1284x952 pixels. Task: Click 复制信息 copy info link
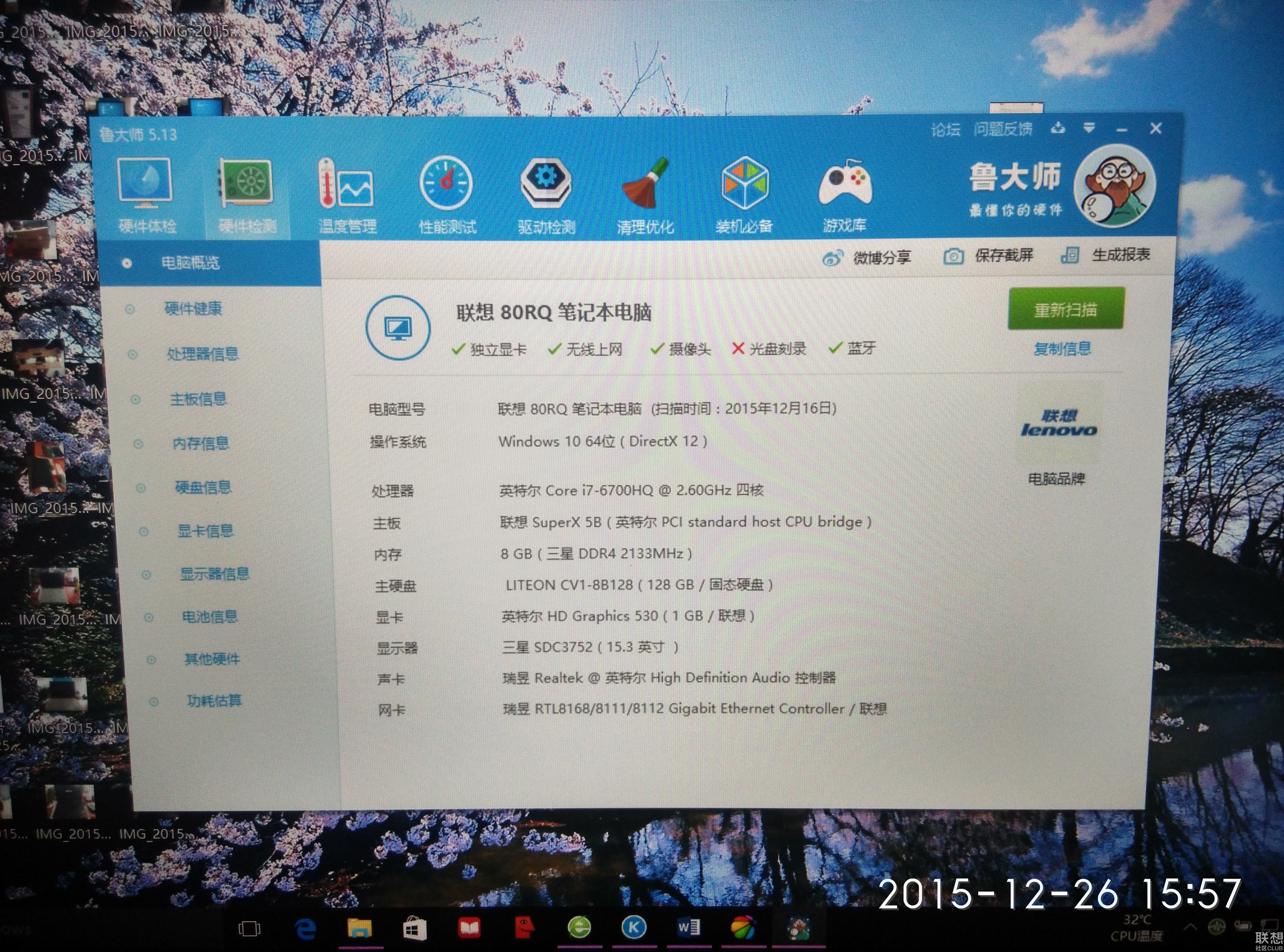pos(1062,349)
